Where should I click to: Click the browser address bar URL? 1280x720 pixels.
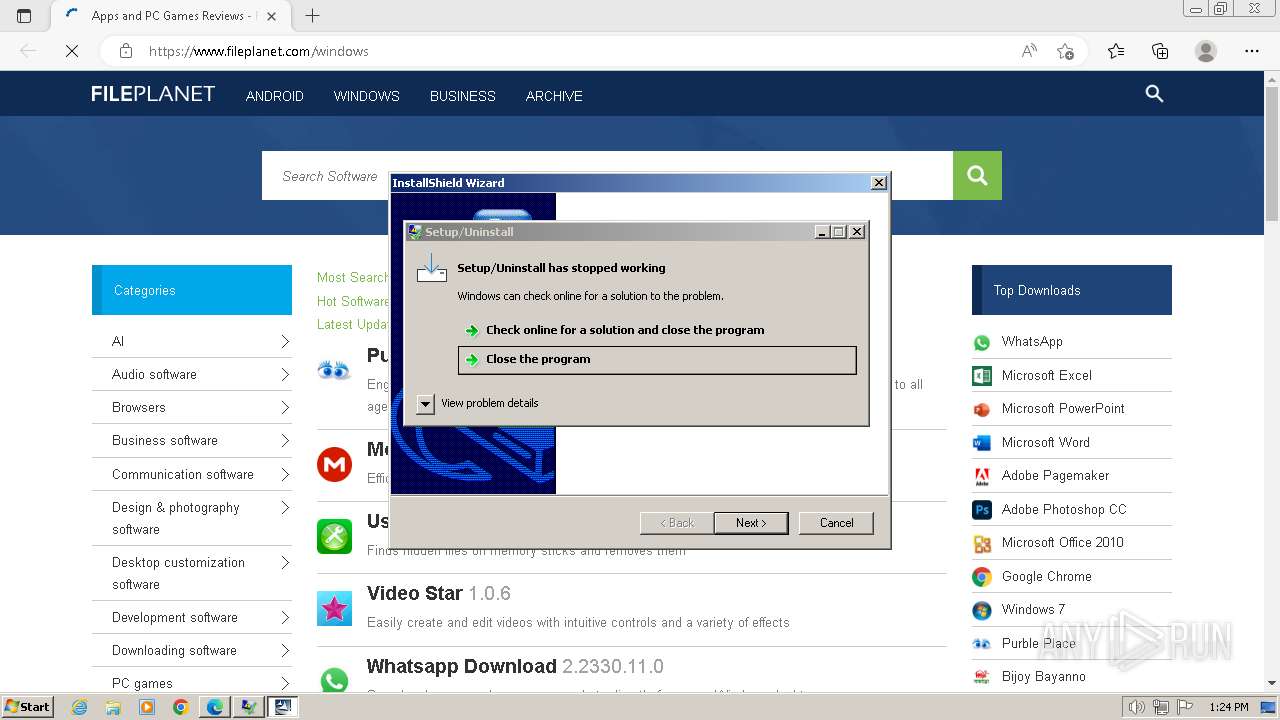(x=259, y=51)
